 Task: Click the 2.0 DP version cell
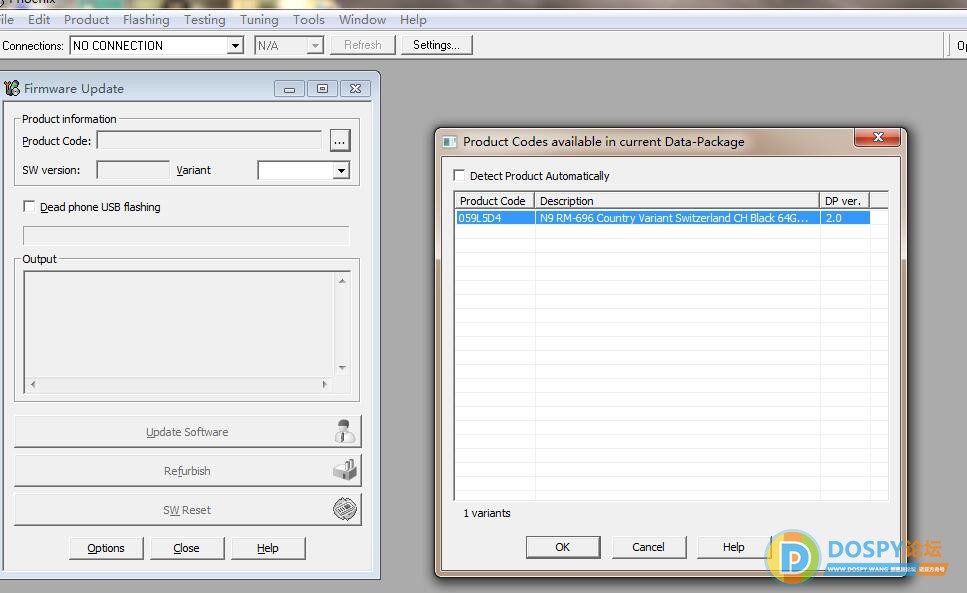click(845, 218)
